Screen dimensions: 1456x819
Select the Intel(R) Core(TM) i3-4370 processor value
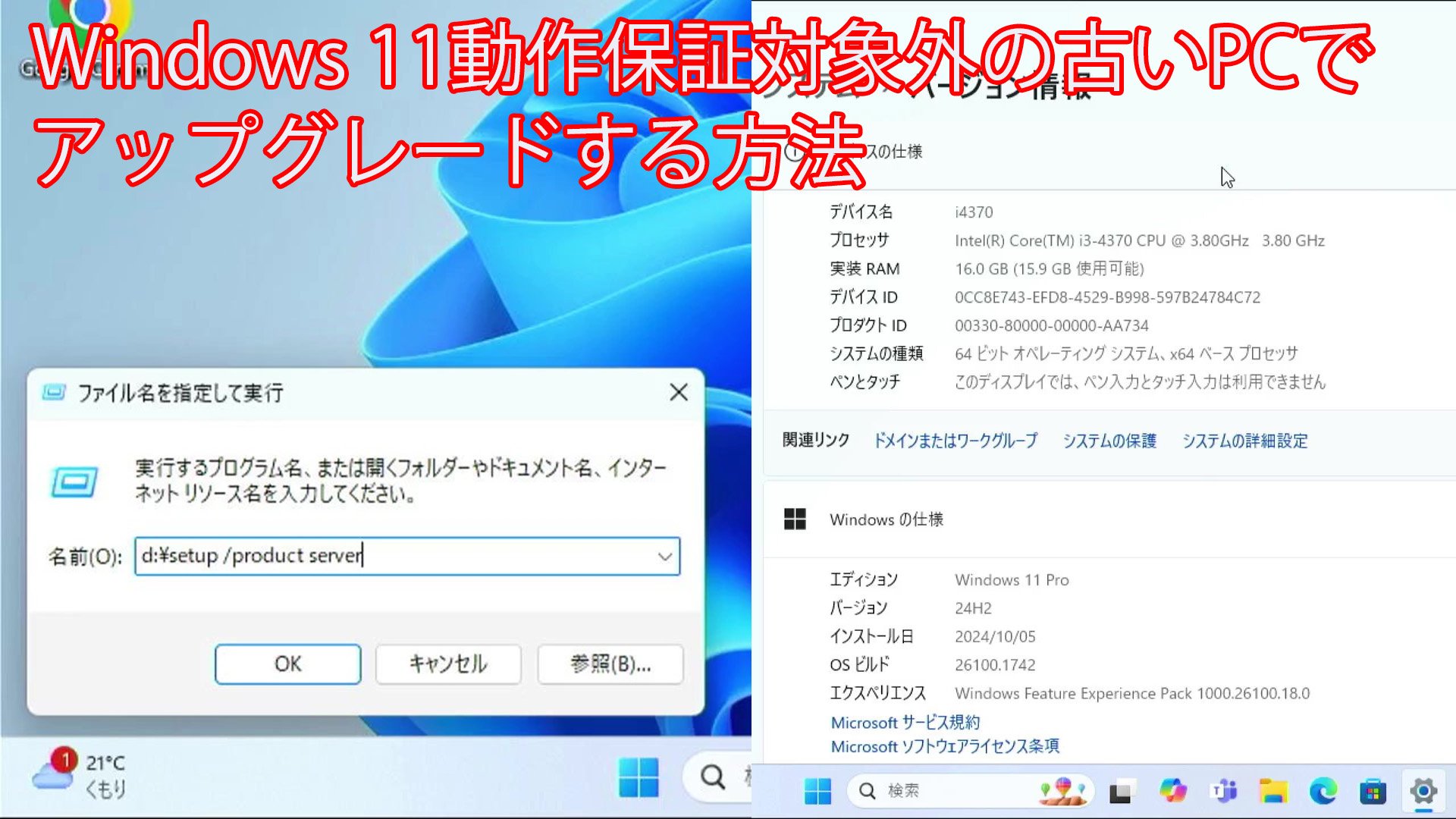pyautogui.click(x=1140, y=240)
